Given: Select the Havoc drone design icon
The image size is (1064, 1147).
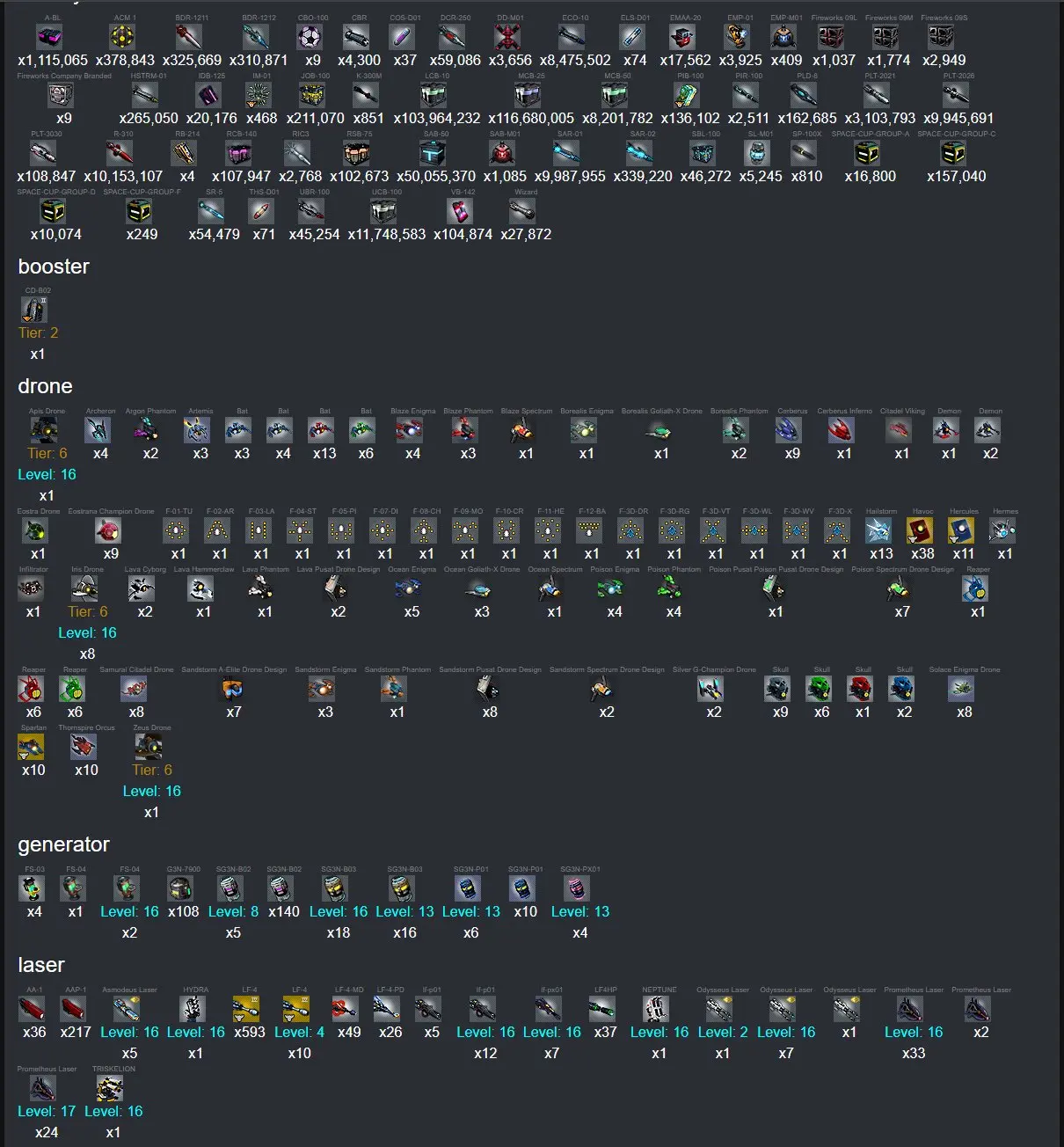Looking at the screenshot, I should coord(920,530).
